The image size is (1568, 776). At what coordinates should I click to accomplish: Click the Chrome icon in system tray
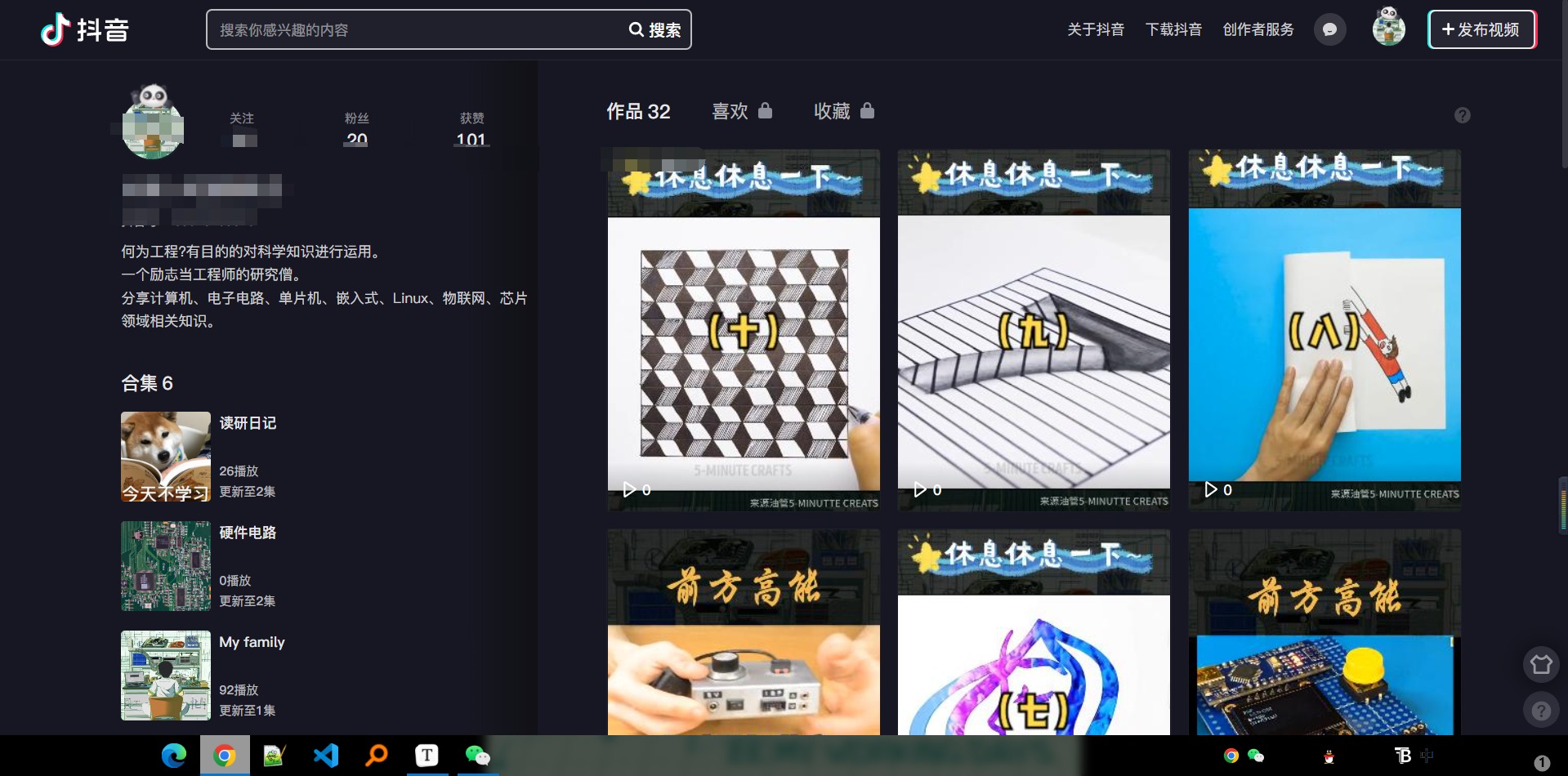point(1231,756)
